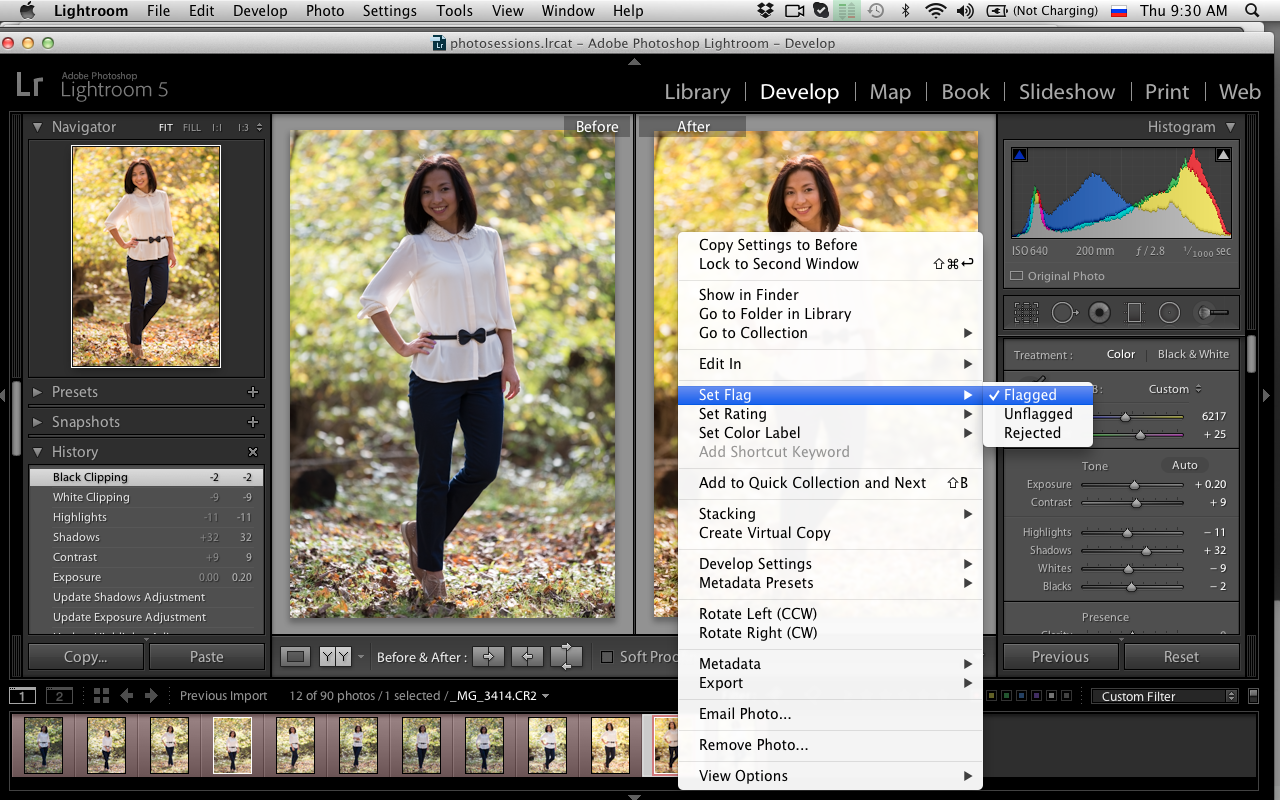Toggle the highlight clipping indicator in Histogram
The image size is (1280, 800).
(x=1222, y=155)
